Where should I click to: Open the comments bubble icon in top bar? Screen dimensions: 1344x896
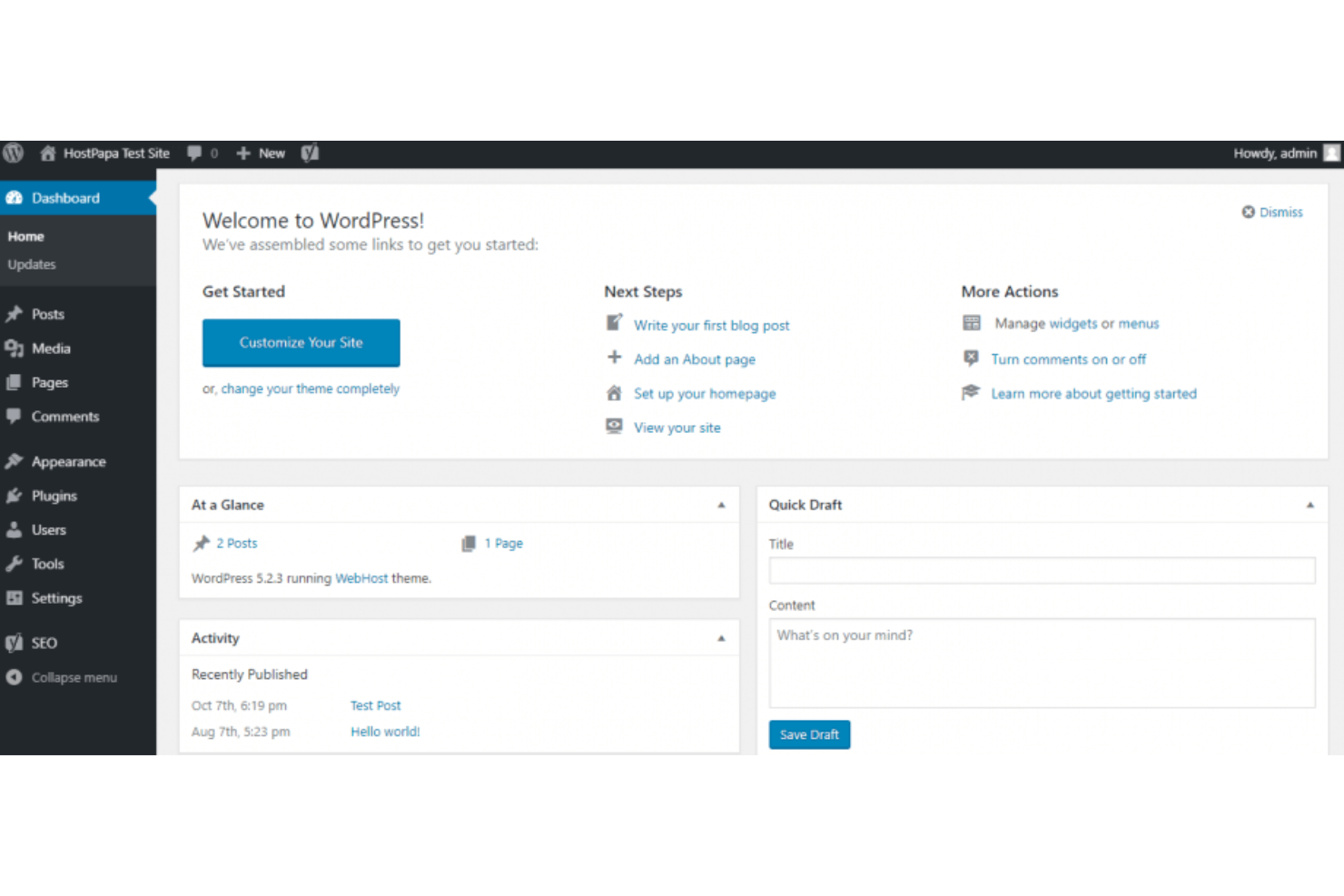193,153
